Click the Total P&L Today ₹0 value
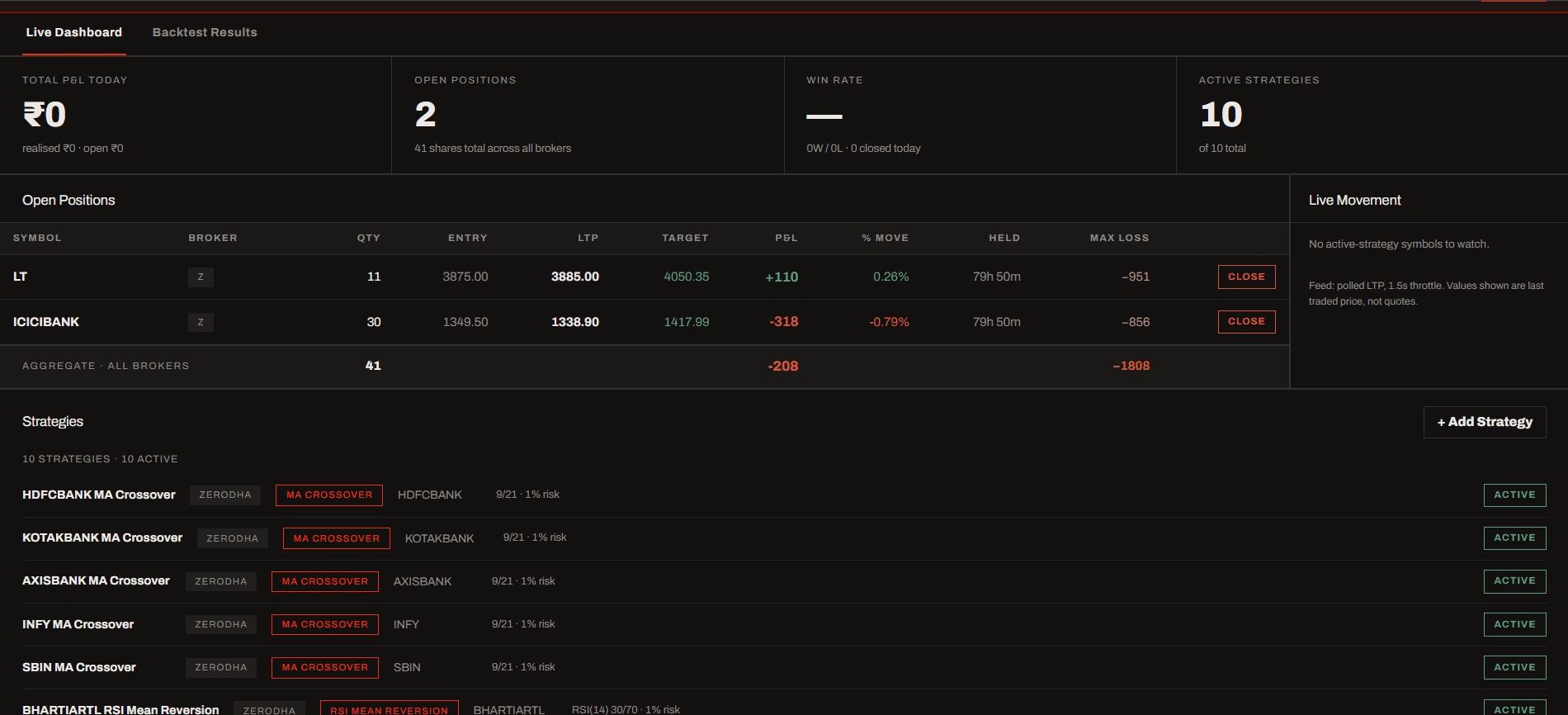This screenshot has height=715, width=1568. tap(45, 115)
